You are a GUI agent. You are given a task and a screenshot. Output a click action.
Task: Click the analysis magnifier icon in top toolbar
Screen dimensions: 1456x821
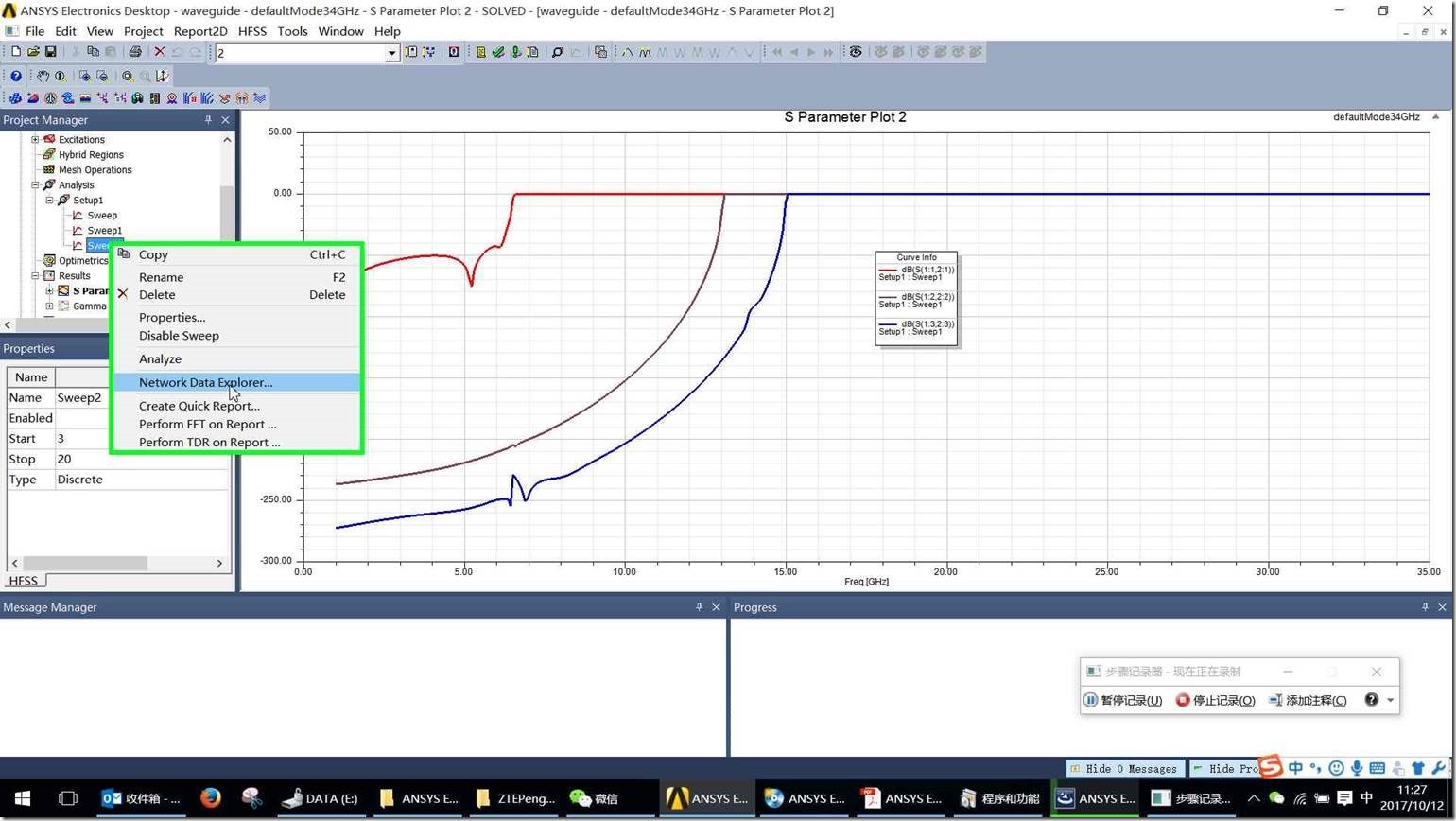pos(558,52)
